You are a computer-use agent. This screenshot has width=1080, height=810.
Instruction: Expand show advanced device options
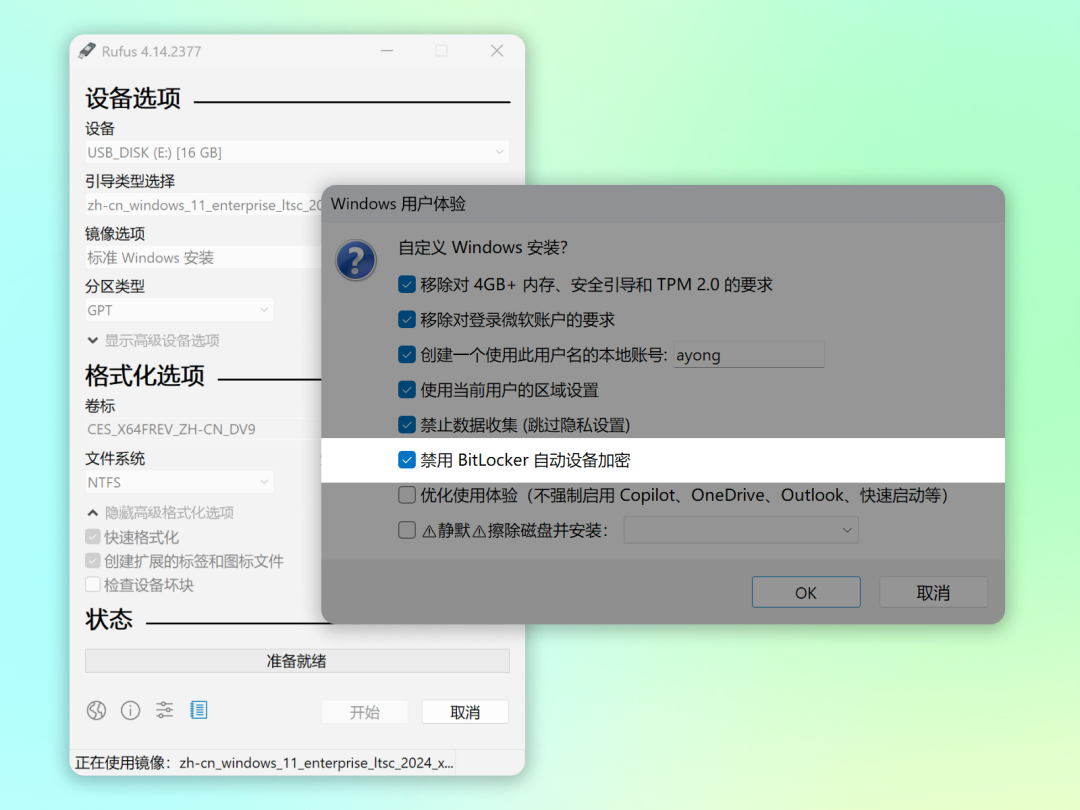coord(154,340)
